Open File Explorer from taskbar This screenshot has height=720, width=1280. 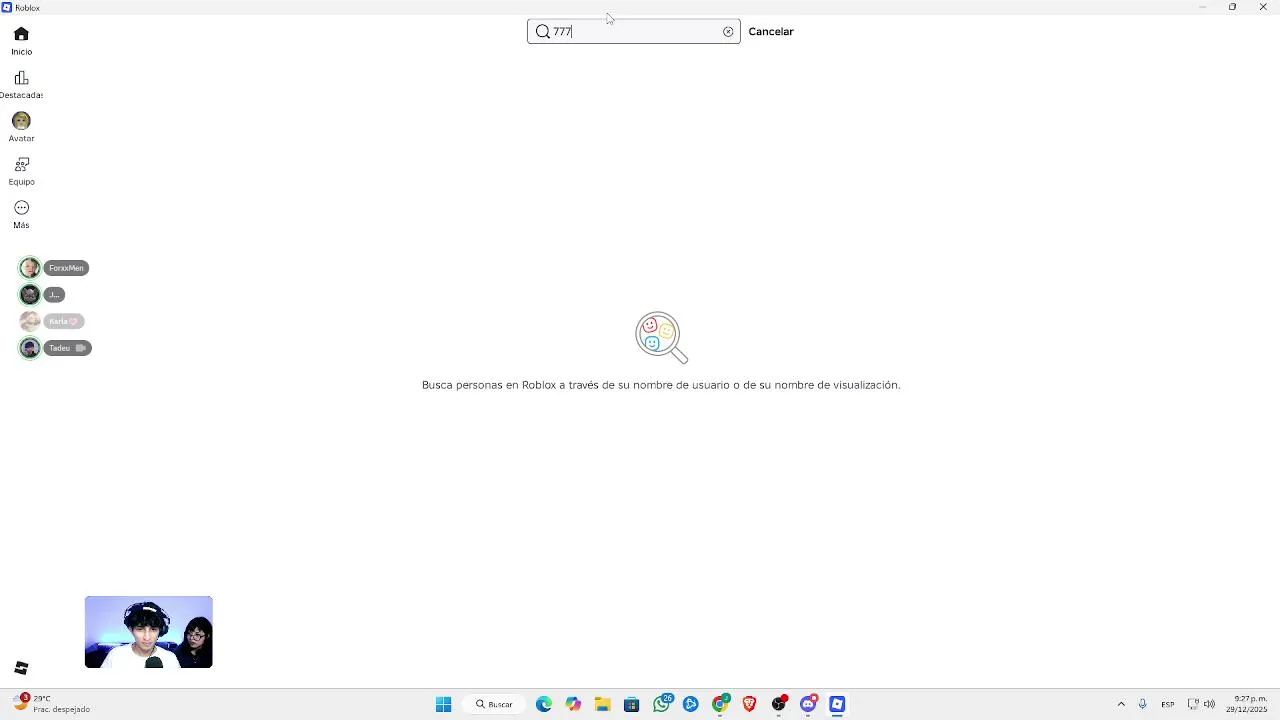[x=602, y=705]
